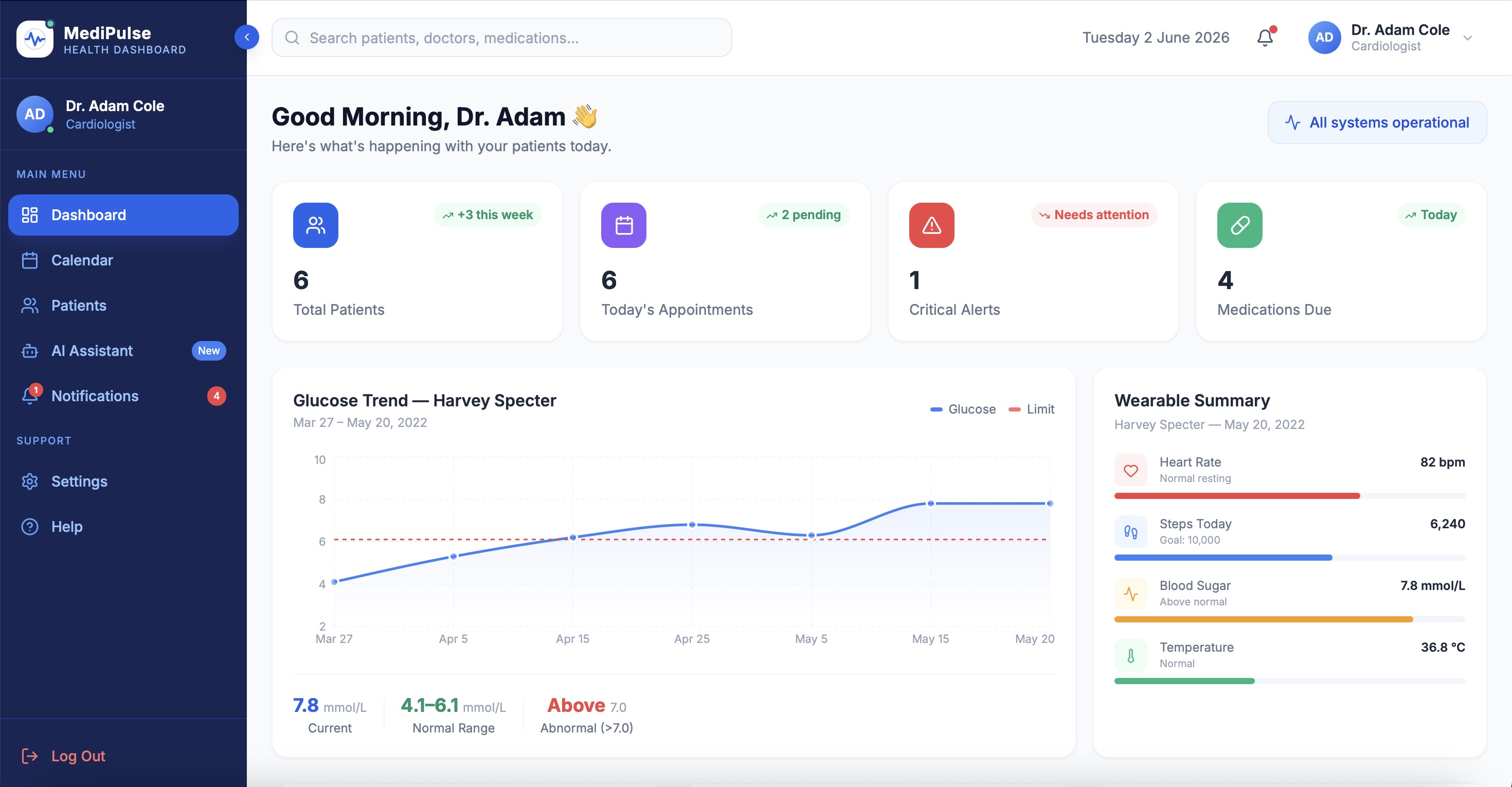Screen dimensions: 1512x787
Task: Click the Notifications bell icon in sidebar
Action: 29,396
